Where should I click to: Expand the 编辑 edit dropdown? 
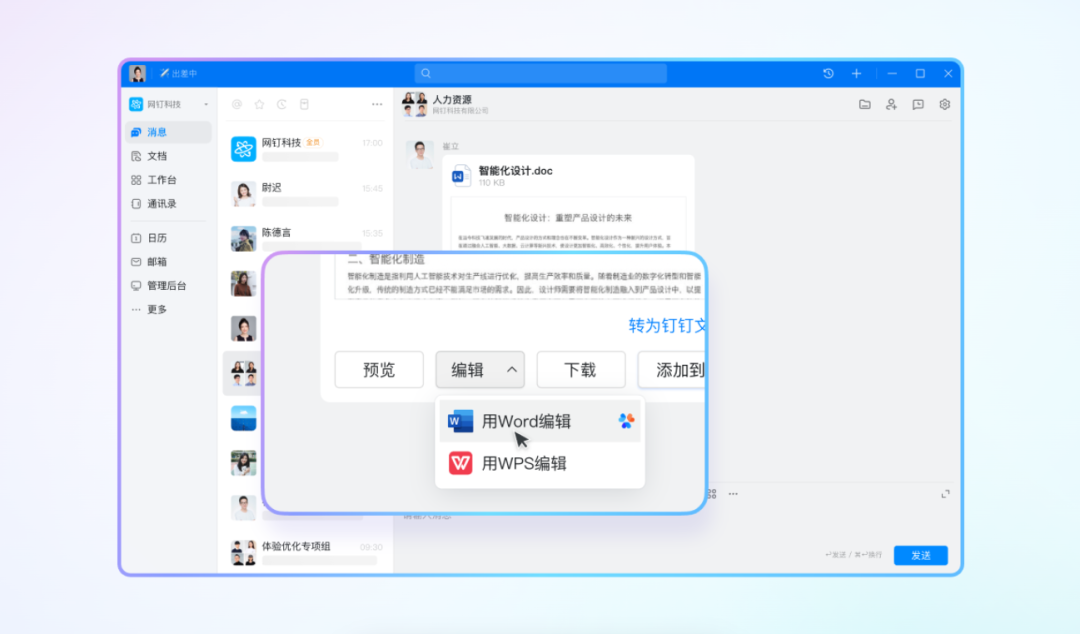tap(480, 370)
